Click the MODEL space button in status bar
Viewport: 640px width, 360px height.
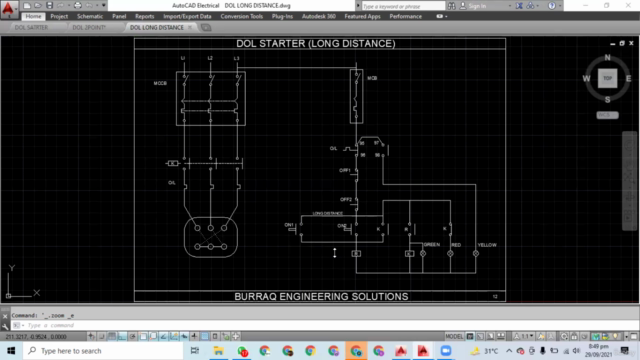tap(454, 336)
